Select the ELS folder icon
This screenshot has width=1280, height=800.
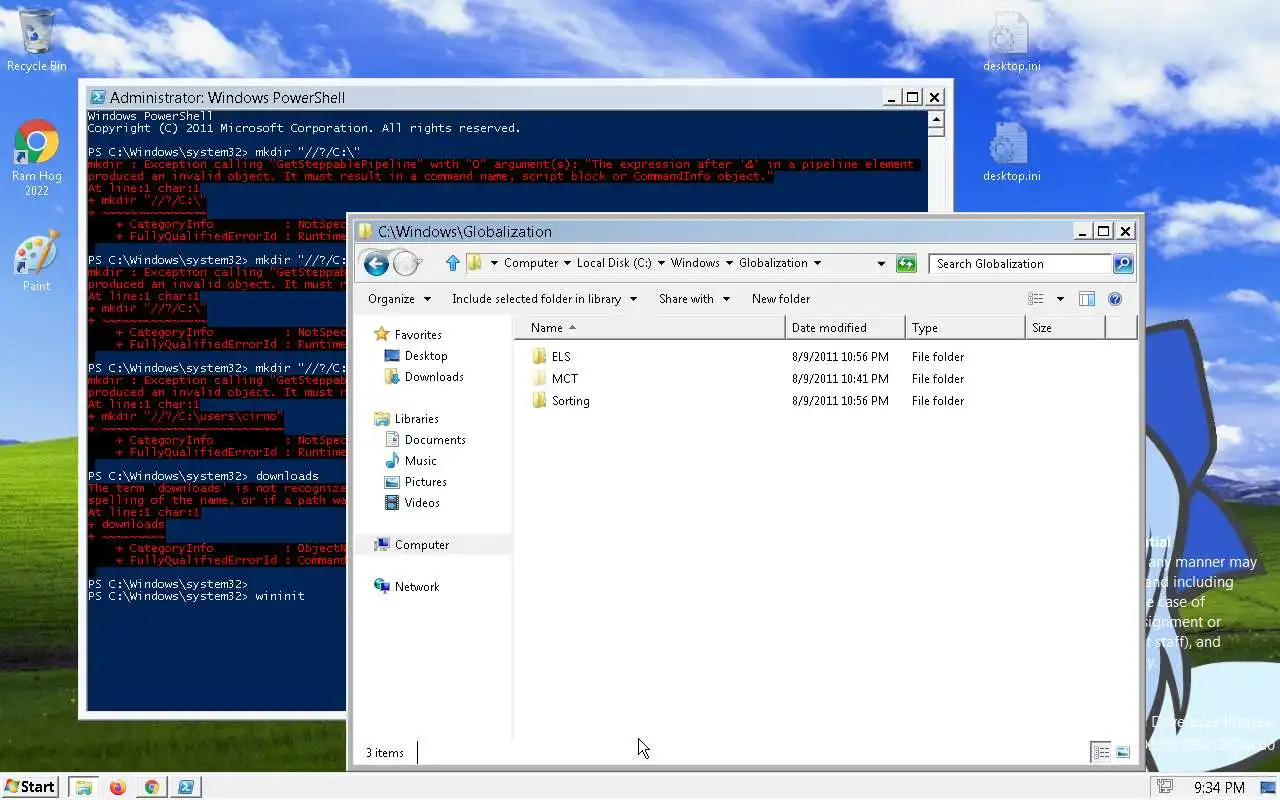point(539,357)
